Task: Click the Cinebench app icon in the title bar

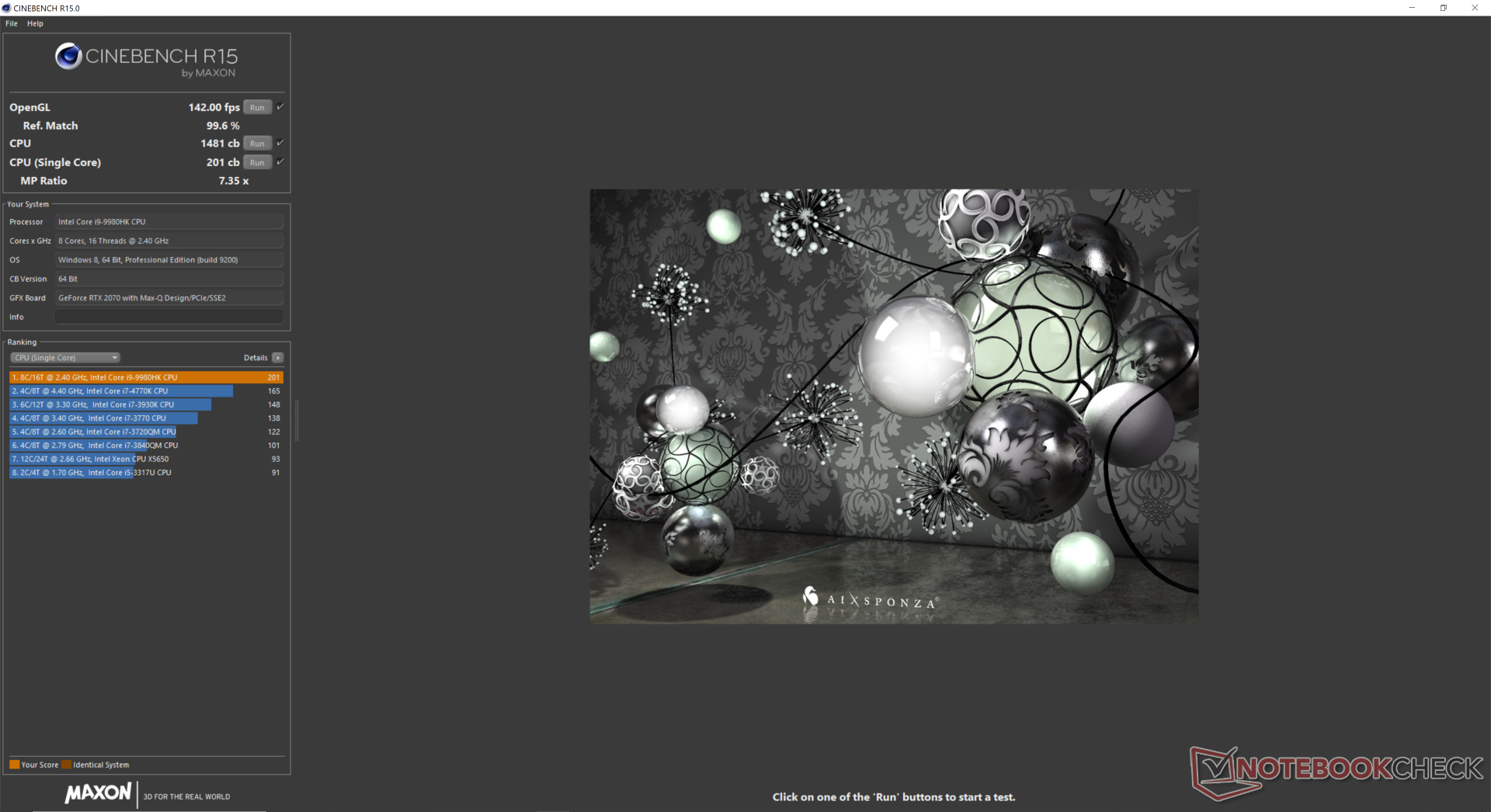Action: [6, 8]
